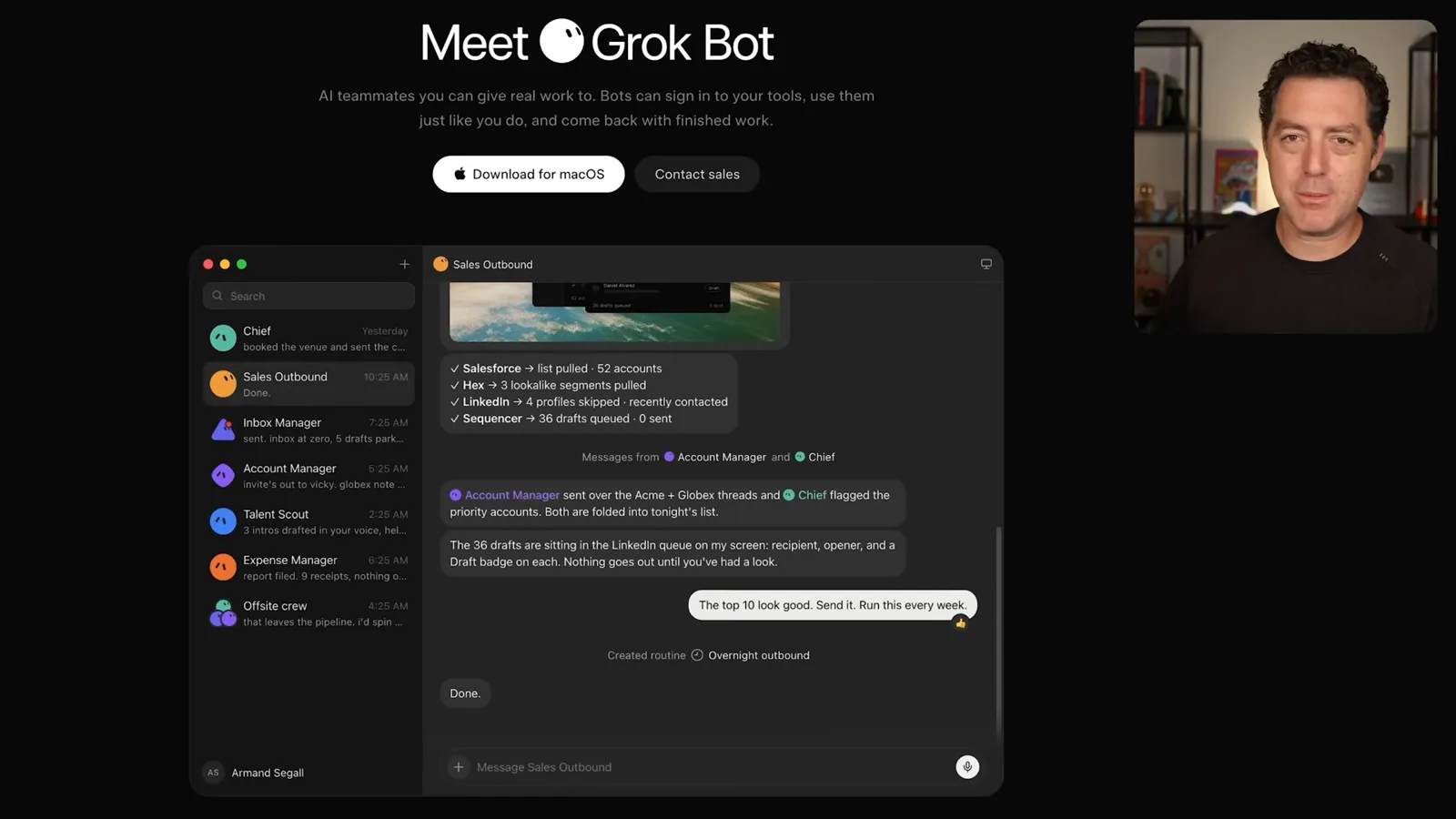
Task: Click the Expense Manager orange avatar
Action: 223,567
